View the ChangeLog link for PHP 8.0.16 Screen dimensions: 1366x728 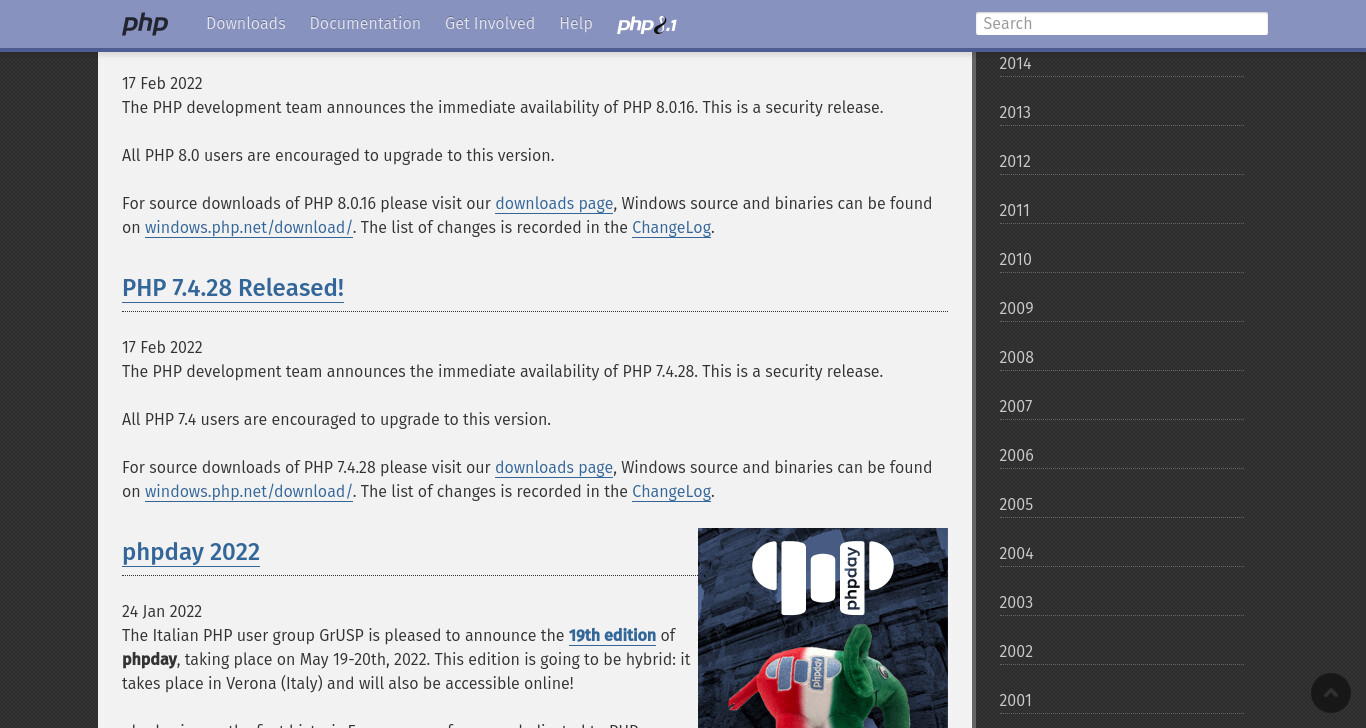point(672,228)
